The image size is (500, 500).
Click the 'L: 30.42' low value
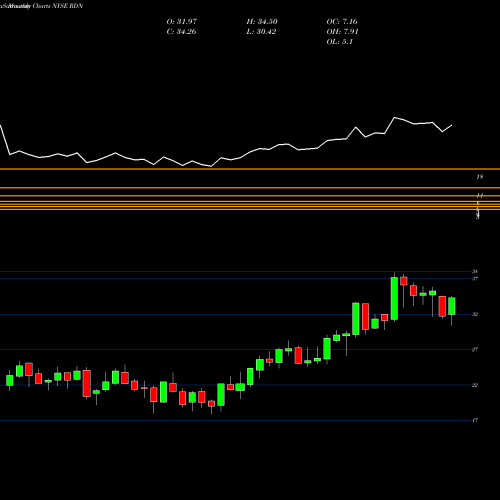(x=261, y=32)
